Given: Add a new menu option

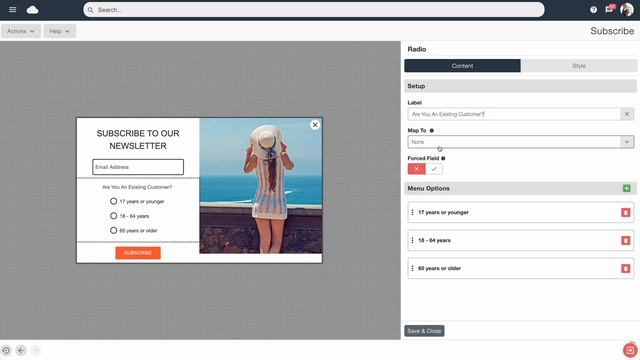Looking at the screenshot, I should point(627,188).
